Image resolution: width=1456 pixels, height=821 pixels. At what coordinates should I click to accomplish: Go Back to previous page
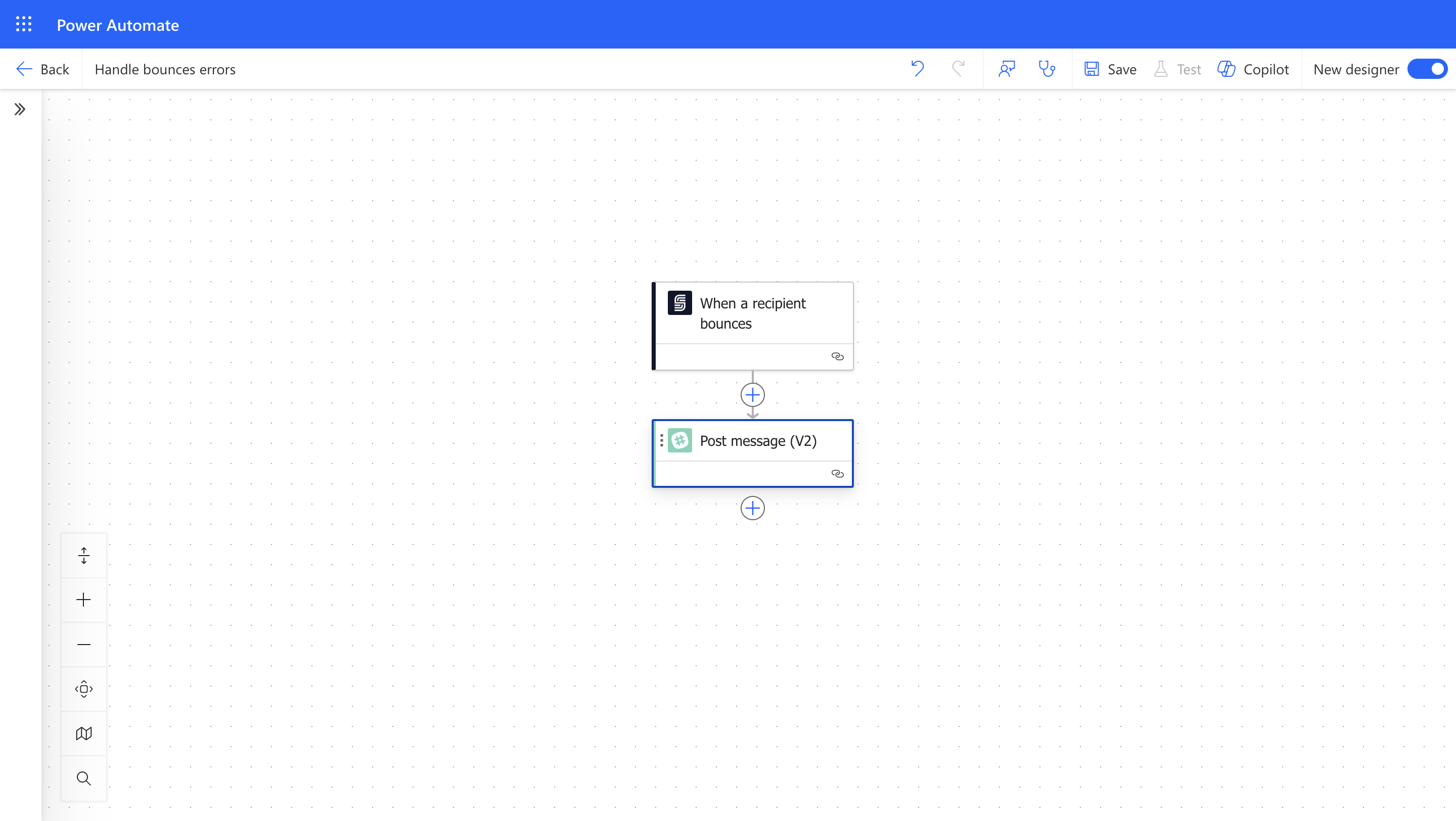pyautogui.click(x=43, y=69)
